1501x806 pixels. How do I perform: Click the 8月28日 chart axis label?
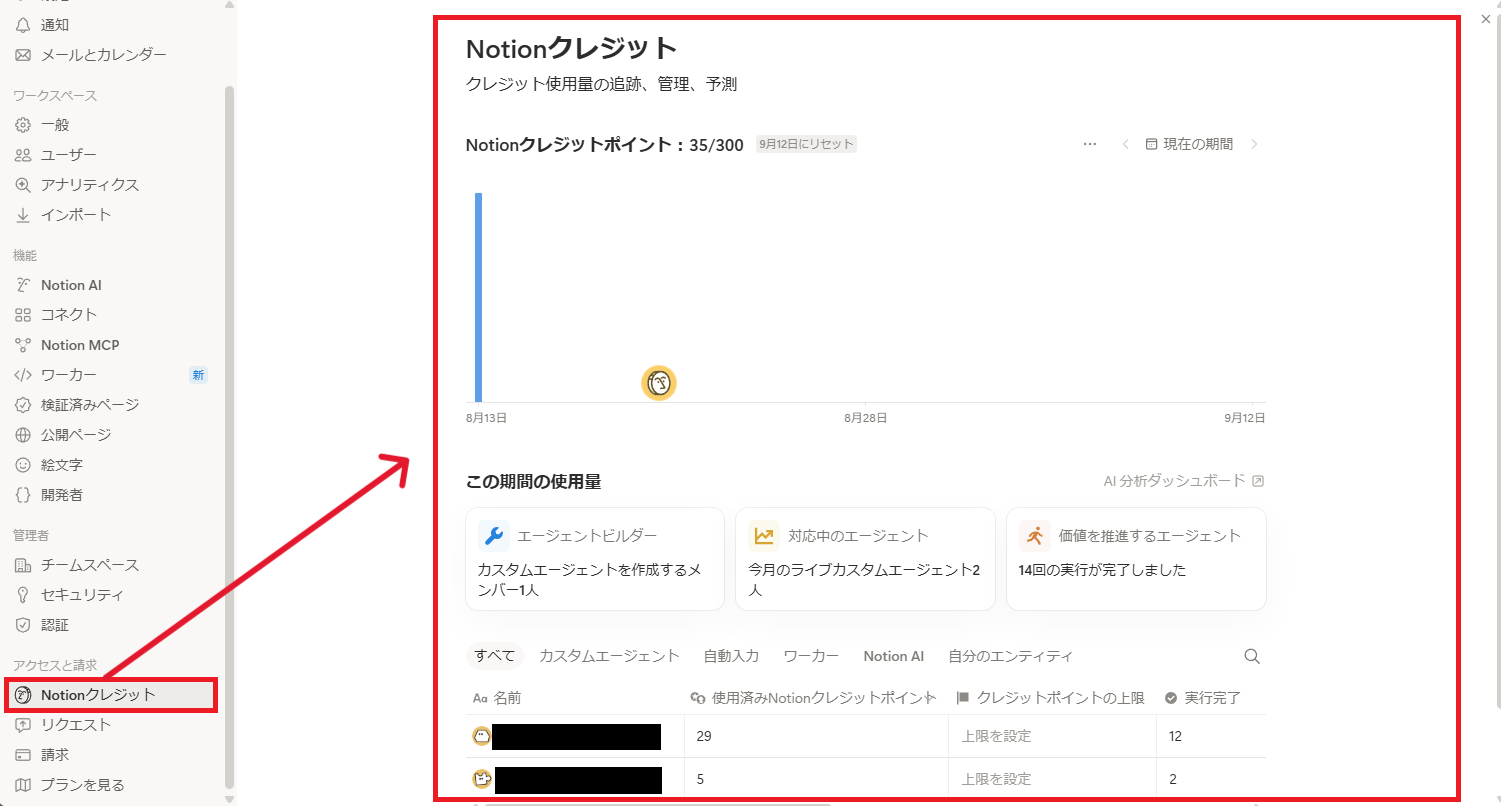point(866,418)
